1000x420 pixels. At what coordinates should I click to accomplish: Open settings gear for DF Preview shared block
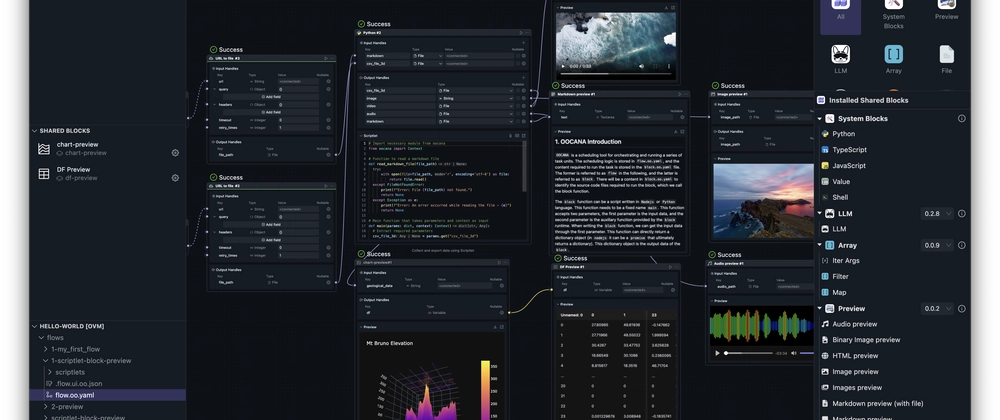pos(175,178)
